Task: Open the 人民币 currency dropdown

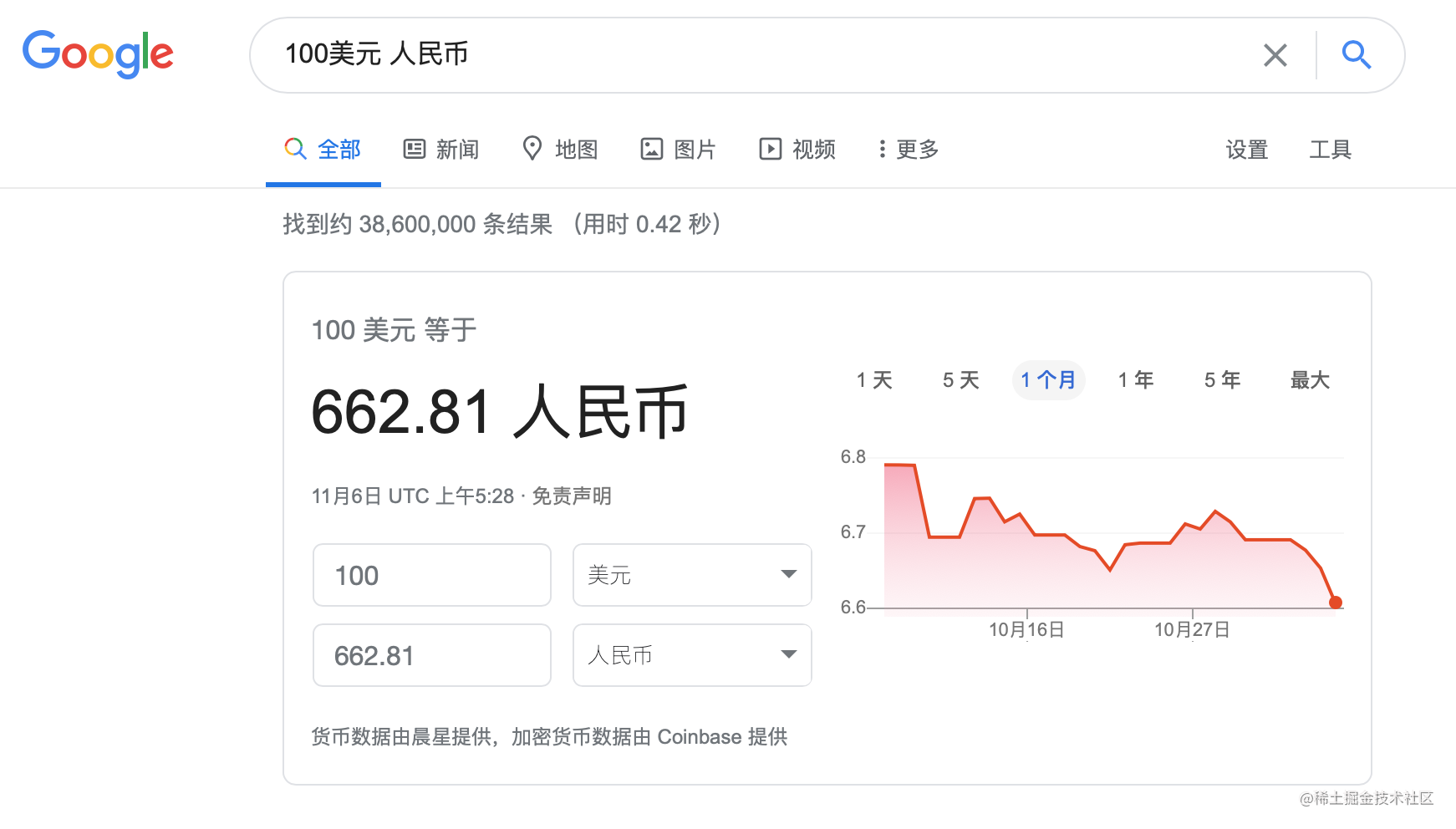Action: coord(692,655)
